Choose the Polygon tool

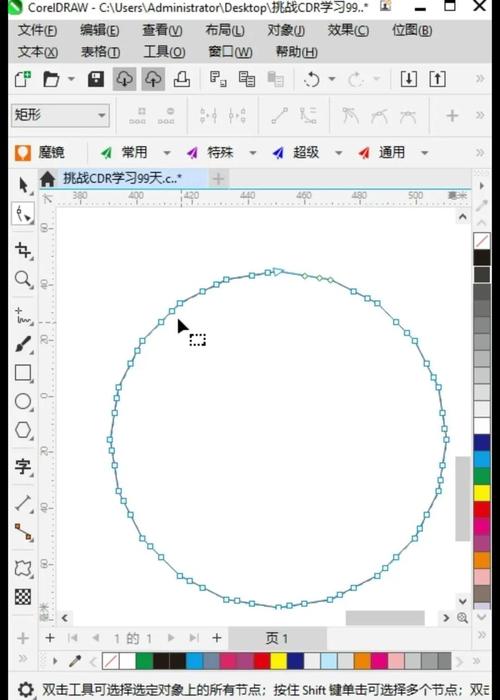(x=23, y=430)
